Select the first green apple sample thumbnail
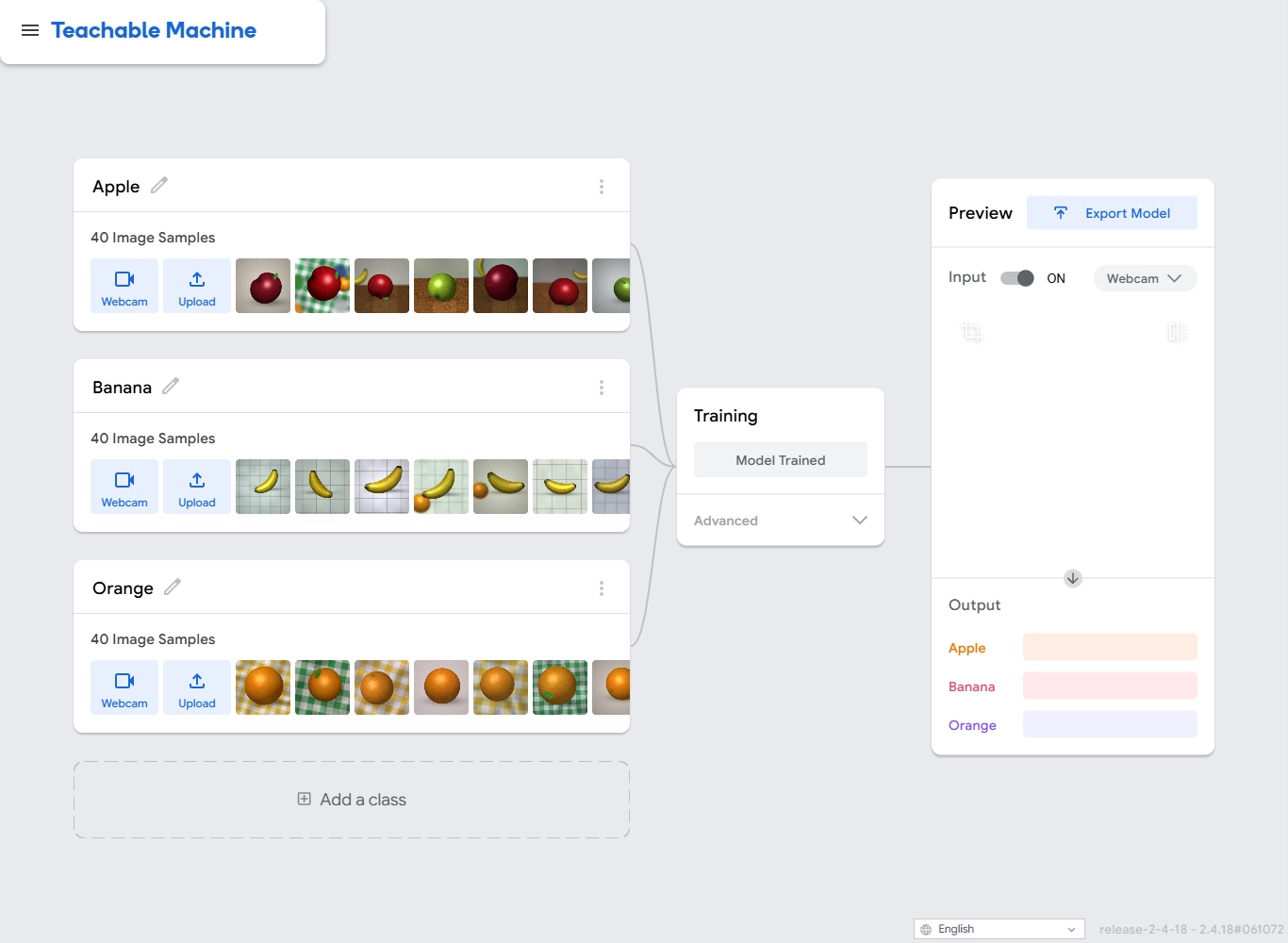Screen dimensions: 1288x943 tap(441, 286)
